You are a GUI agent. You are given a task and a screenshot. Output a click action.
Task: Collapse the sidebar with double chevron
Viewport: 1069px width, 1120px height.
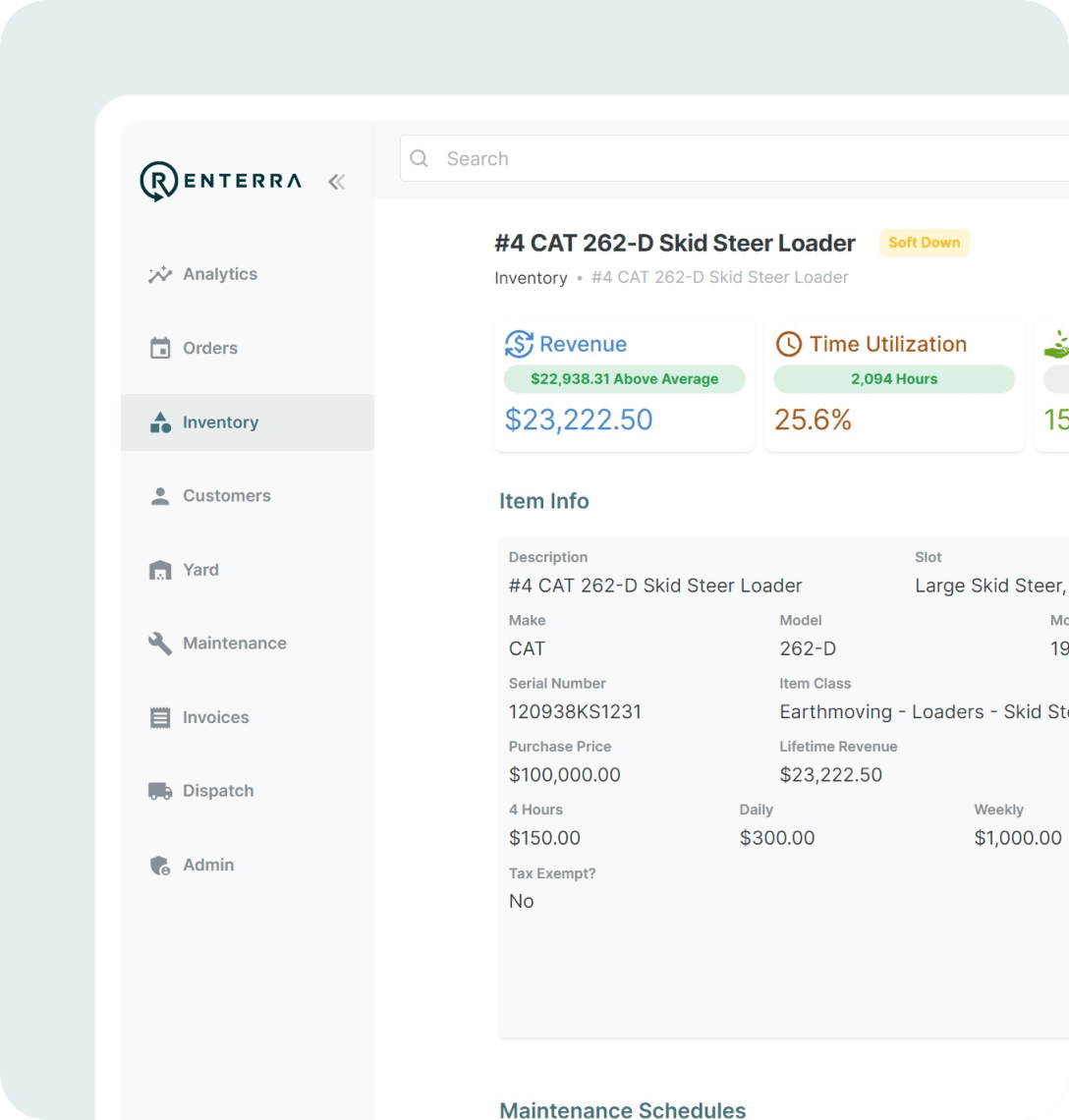pos(337,182)
